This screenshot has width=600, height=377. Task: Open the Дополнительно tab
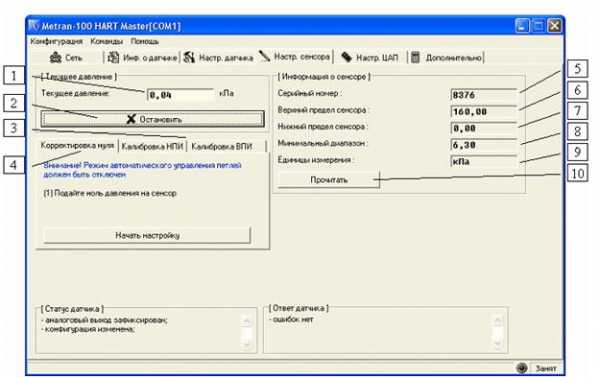click(446, 58)
